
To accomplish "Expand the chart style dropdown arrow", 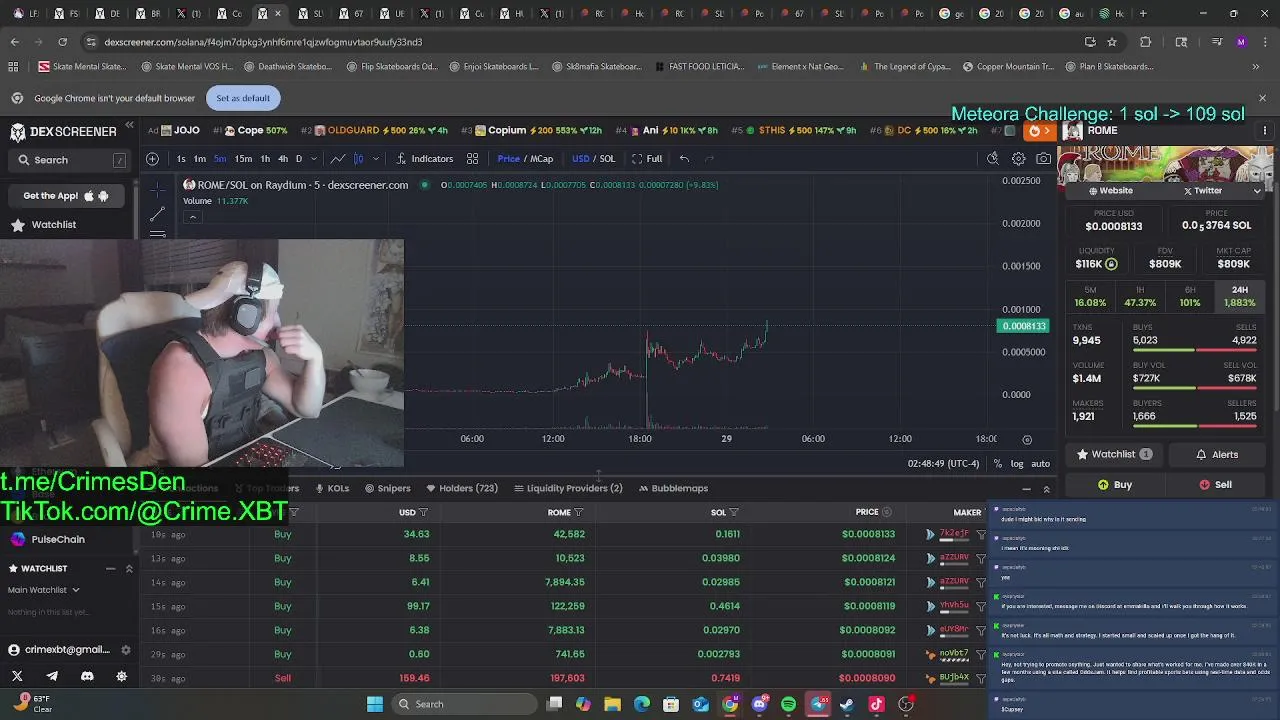I will tap(376, 158).
